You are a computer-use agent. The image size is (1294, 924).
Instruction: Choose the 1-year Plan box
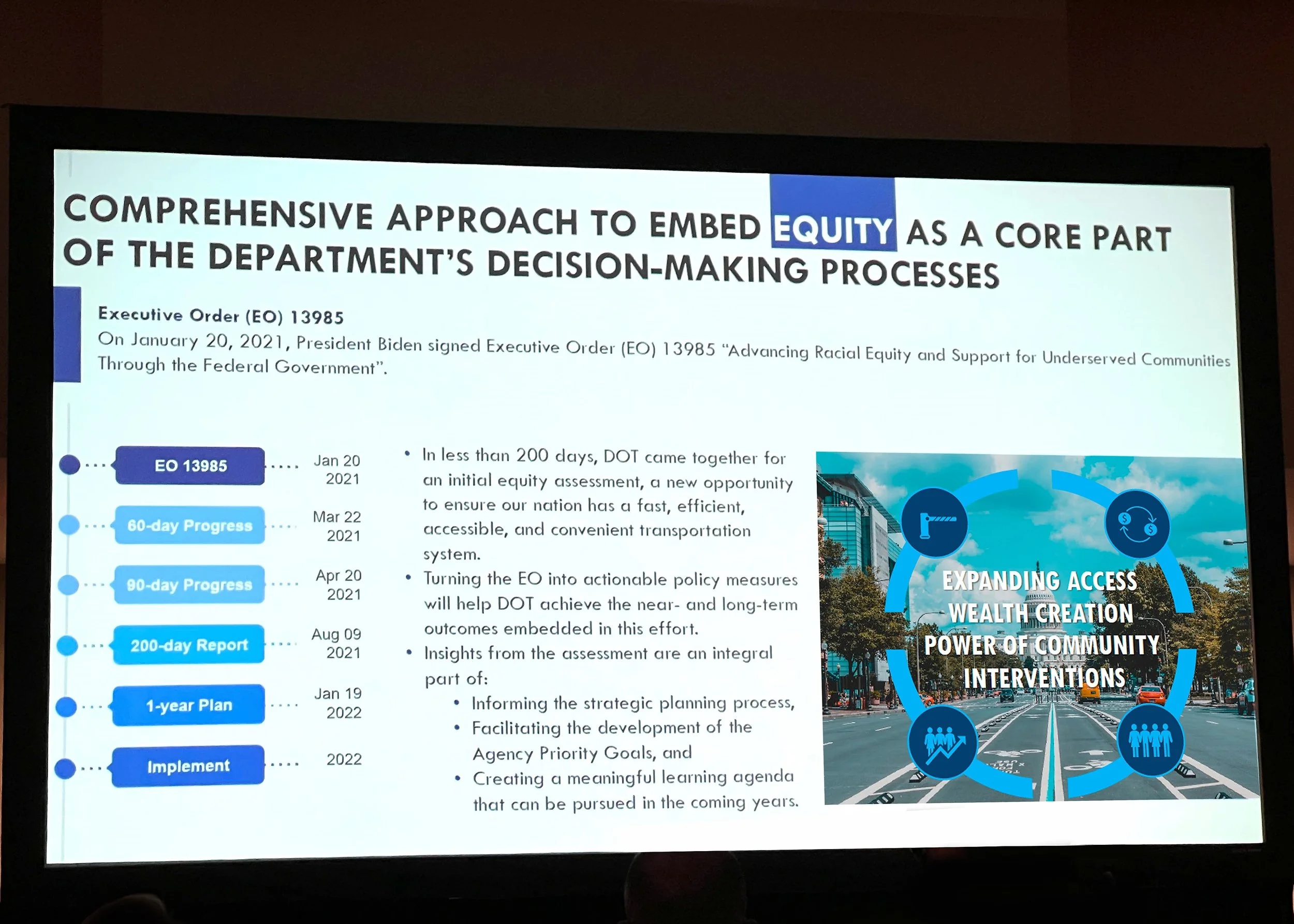tap(188, 706)
